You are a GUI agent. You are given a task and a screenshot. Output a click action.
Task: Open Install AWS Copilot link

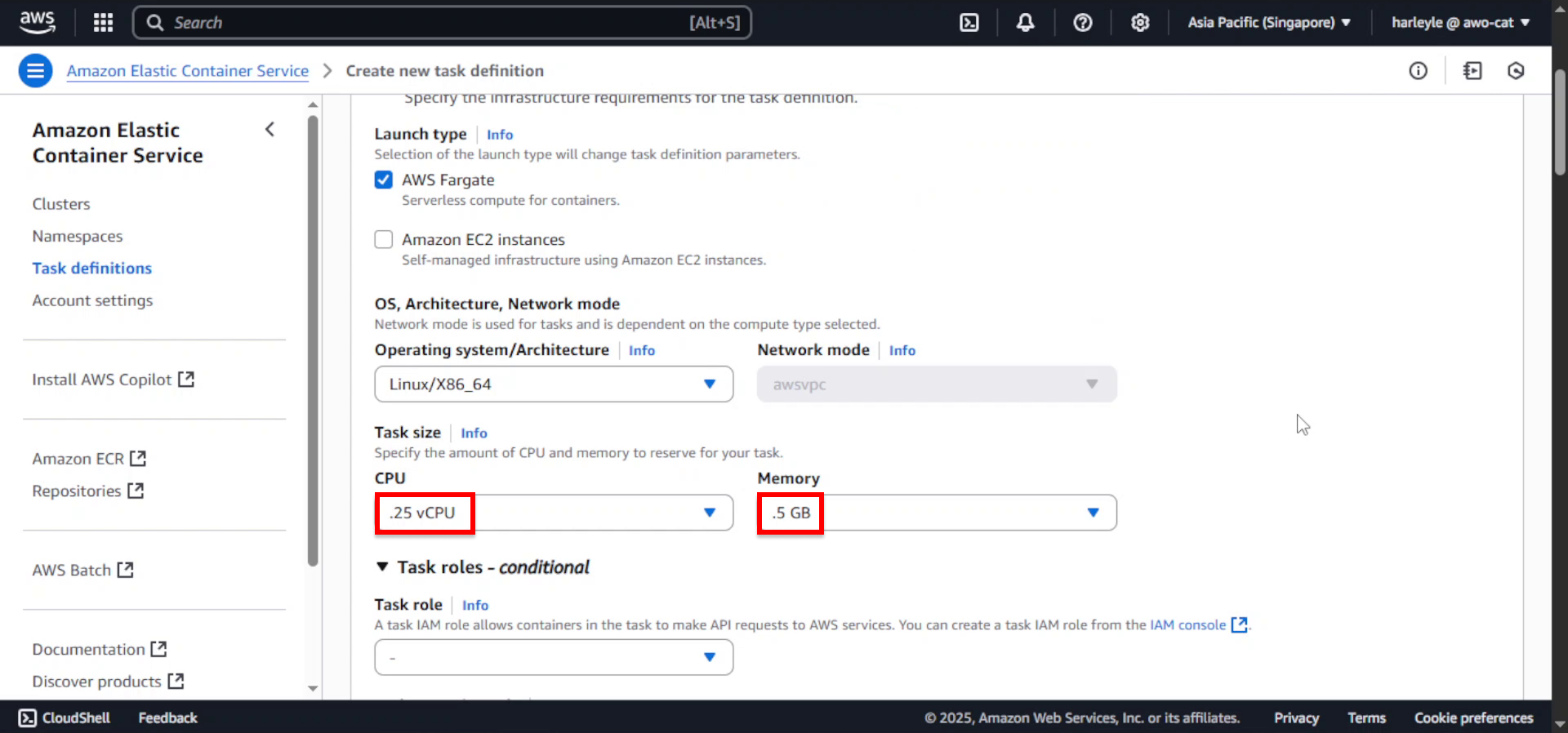113,380
